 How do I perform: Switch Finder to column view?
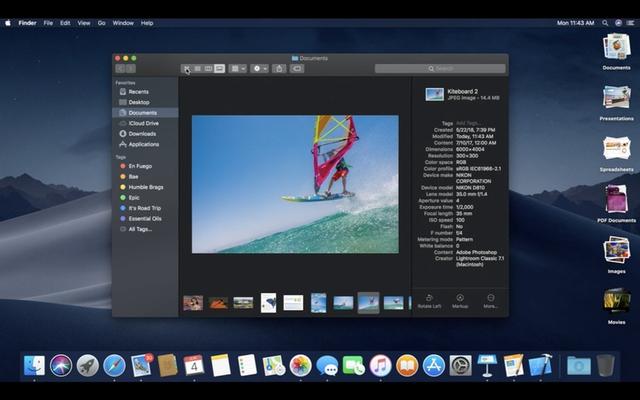(x=209, y=69)
